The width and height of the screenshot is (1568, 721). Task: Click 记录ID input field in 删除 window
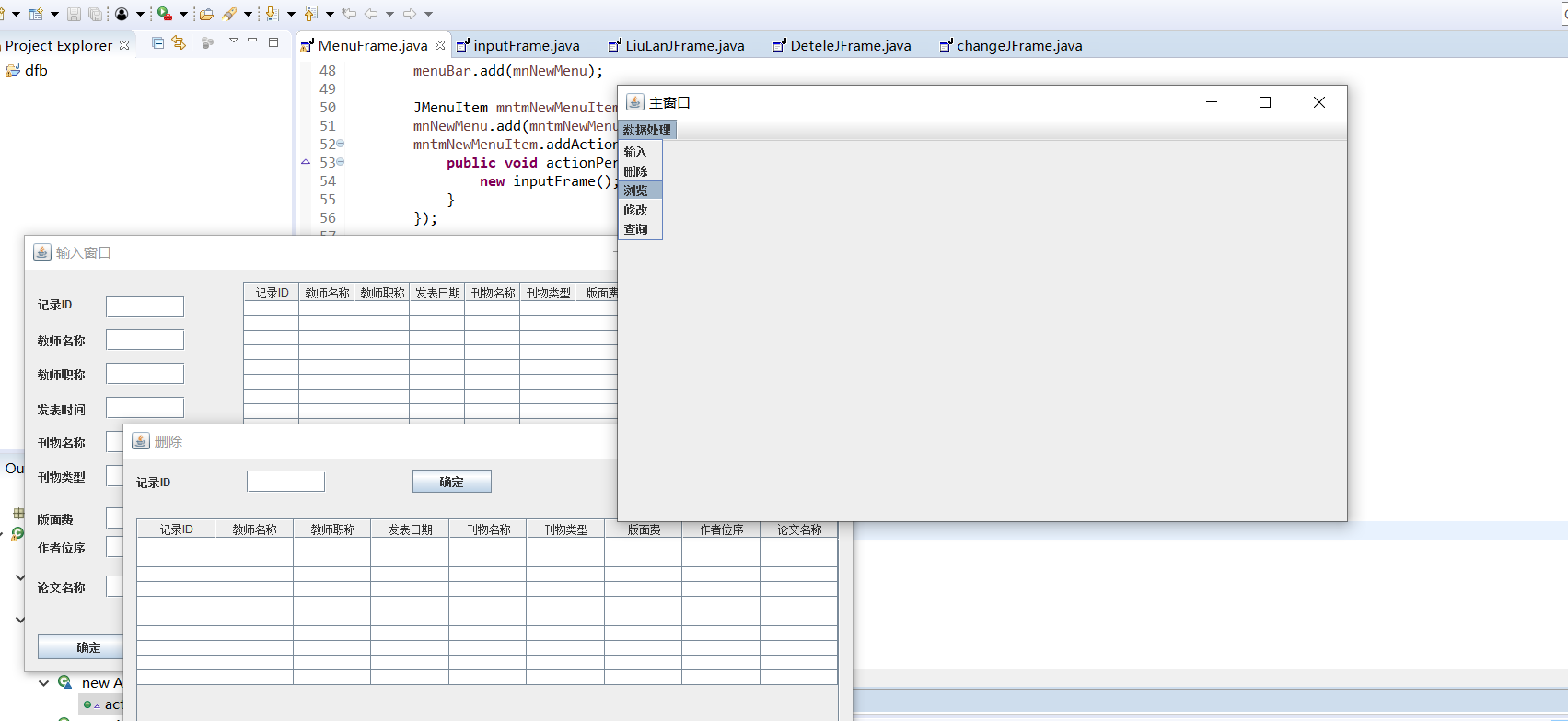285,482
